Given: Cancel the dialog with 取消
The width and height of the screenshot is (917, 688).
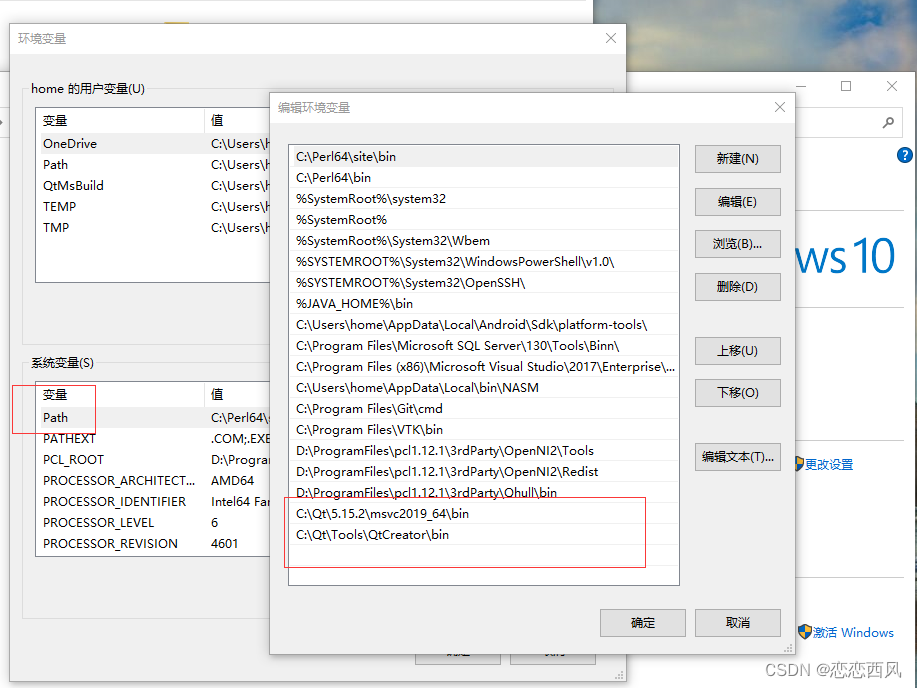Looking at the screenshot, I should (x=737, y=622).
